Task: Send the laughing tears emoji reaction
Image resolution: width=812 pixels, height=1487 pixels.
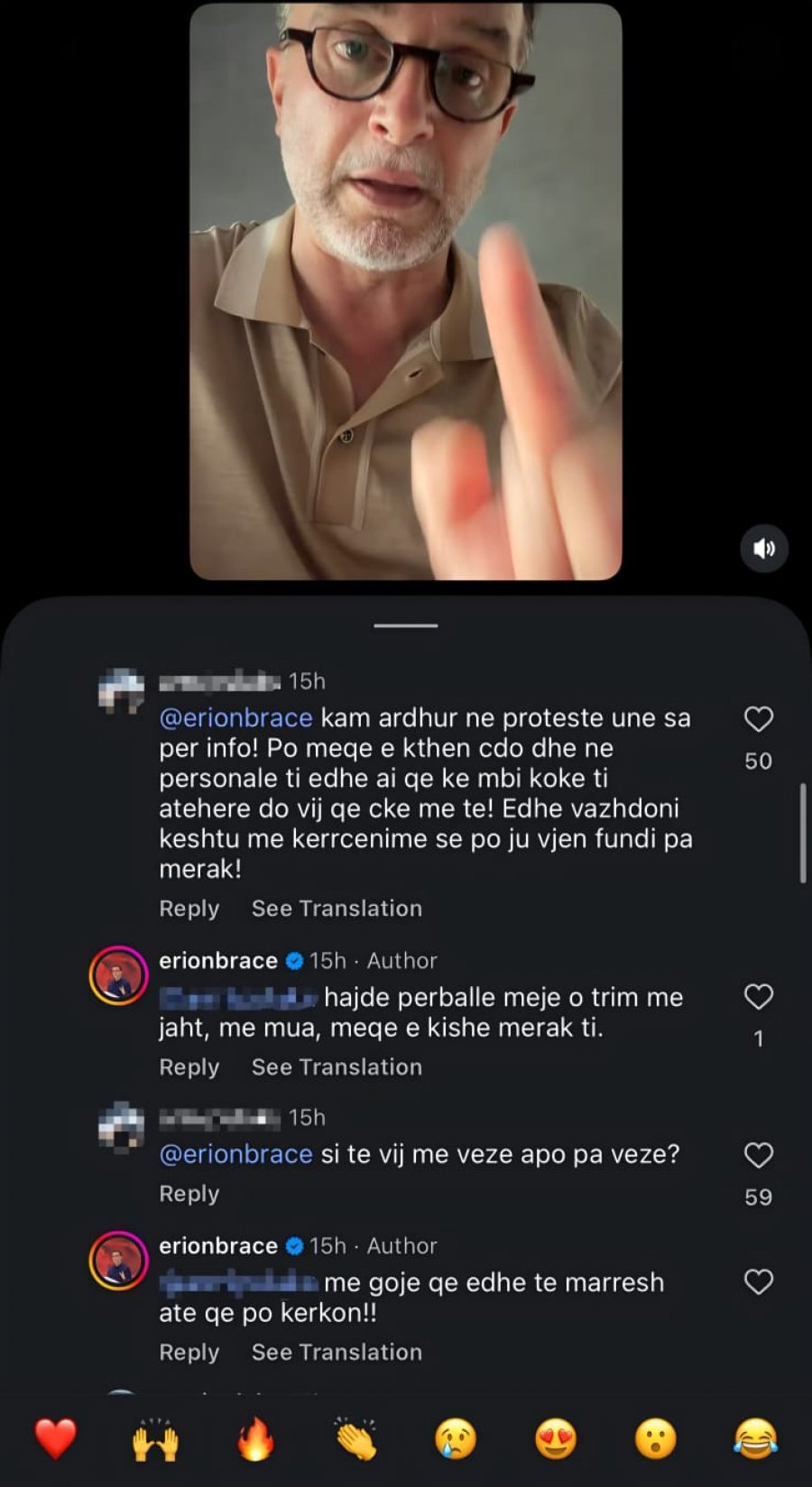Action: [x=756, y=1438]
